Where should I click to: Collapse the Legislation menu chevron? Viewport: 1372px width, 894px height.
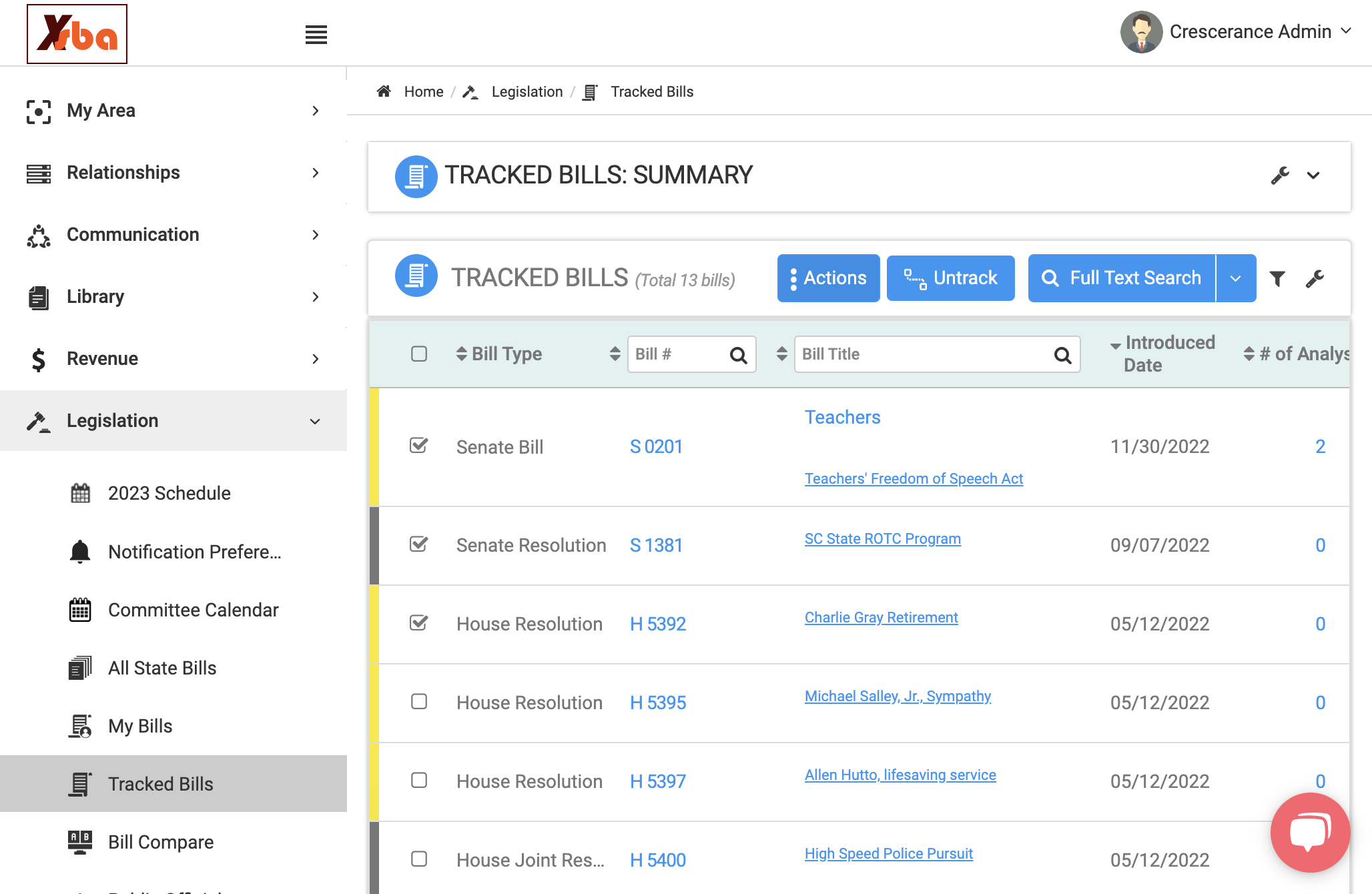pyautogui.click(x=315, y=422)
